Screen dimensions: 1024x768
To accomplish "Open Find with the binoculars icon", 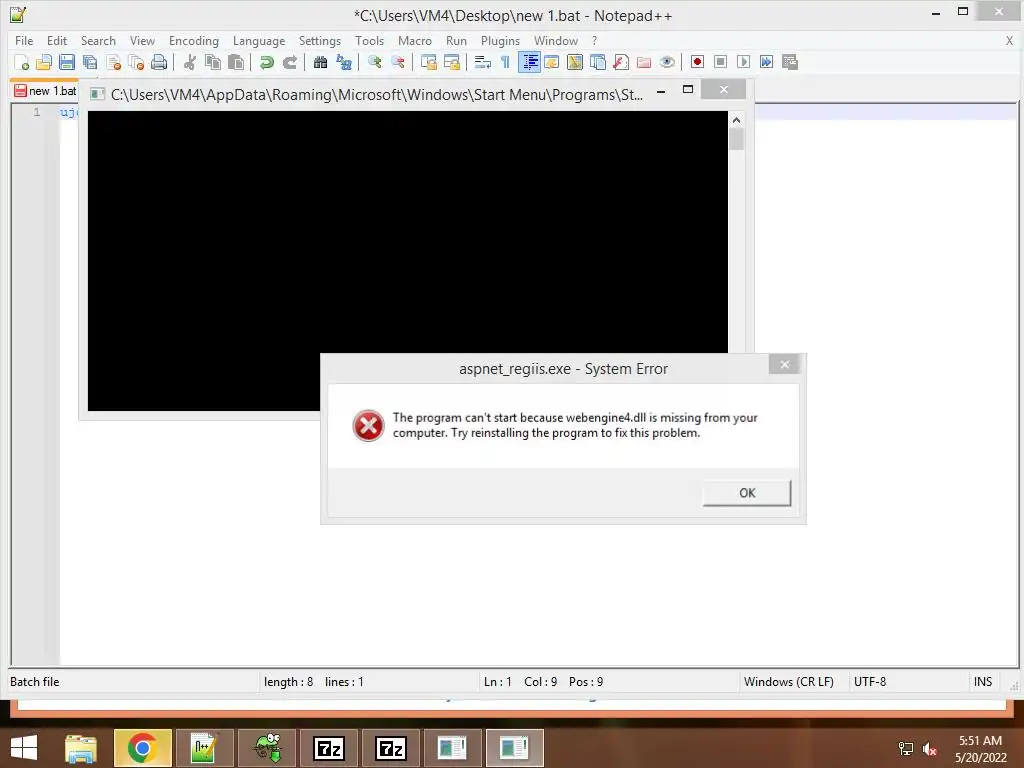I will [x=320, y=62].
